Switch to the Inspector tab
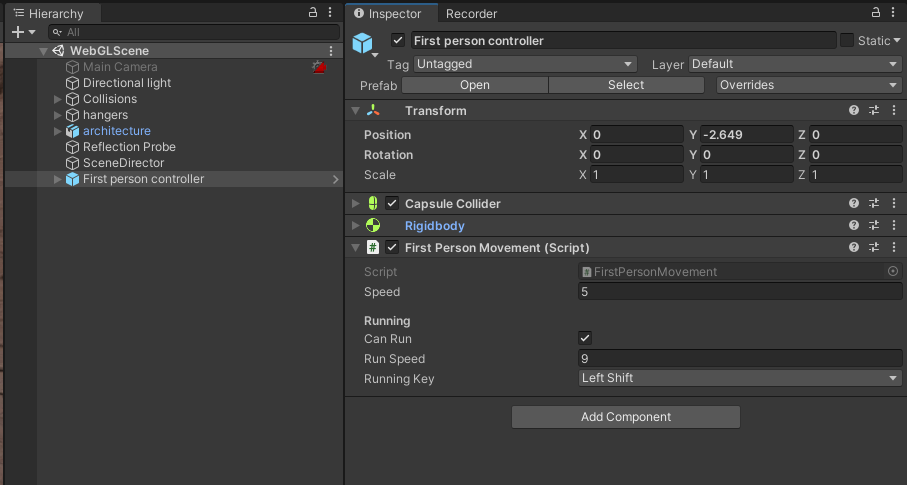The image size is (907, 485). pyautogui.click(x=392, y=13)
